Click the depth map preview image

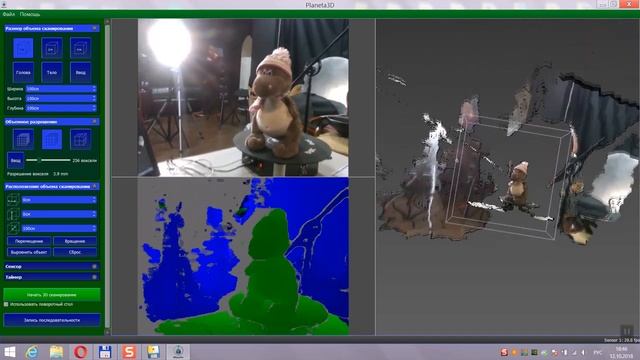click(x=243, y=256)
